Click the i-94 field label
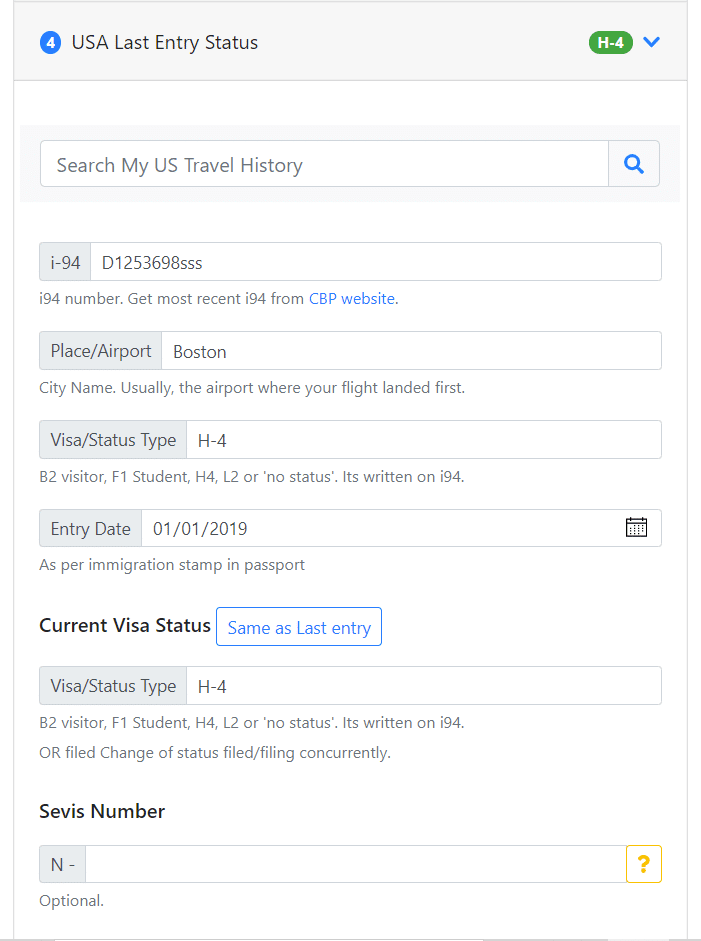 (64, 261)
